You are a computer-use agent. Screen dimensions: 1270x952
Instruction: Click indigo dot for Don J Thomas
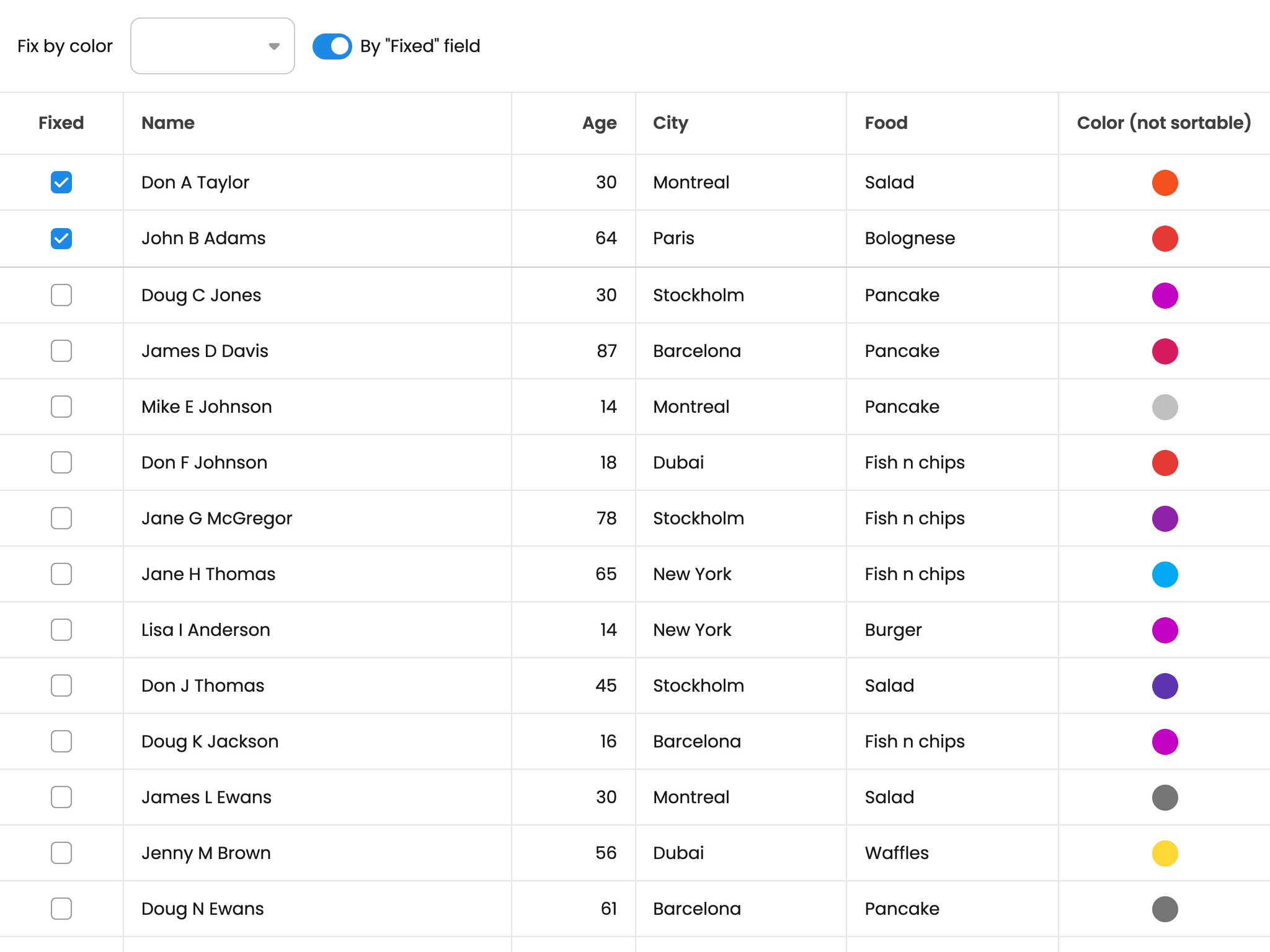pos(1165,686)
